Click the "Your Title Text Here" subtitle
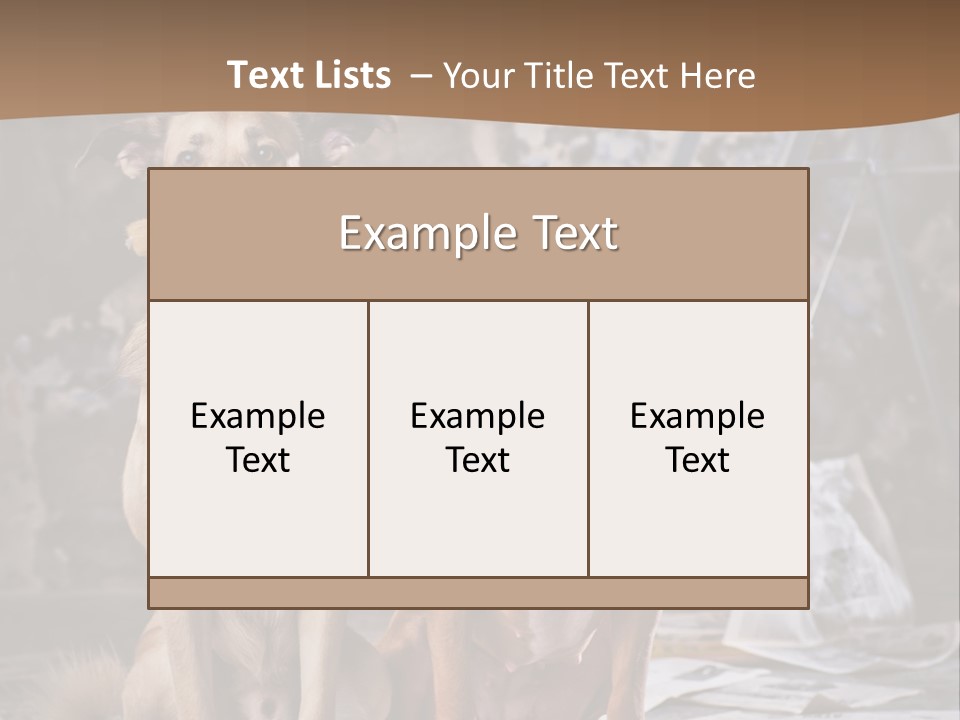The width and height of the screenshot is (960, 720). pos(599,77)
